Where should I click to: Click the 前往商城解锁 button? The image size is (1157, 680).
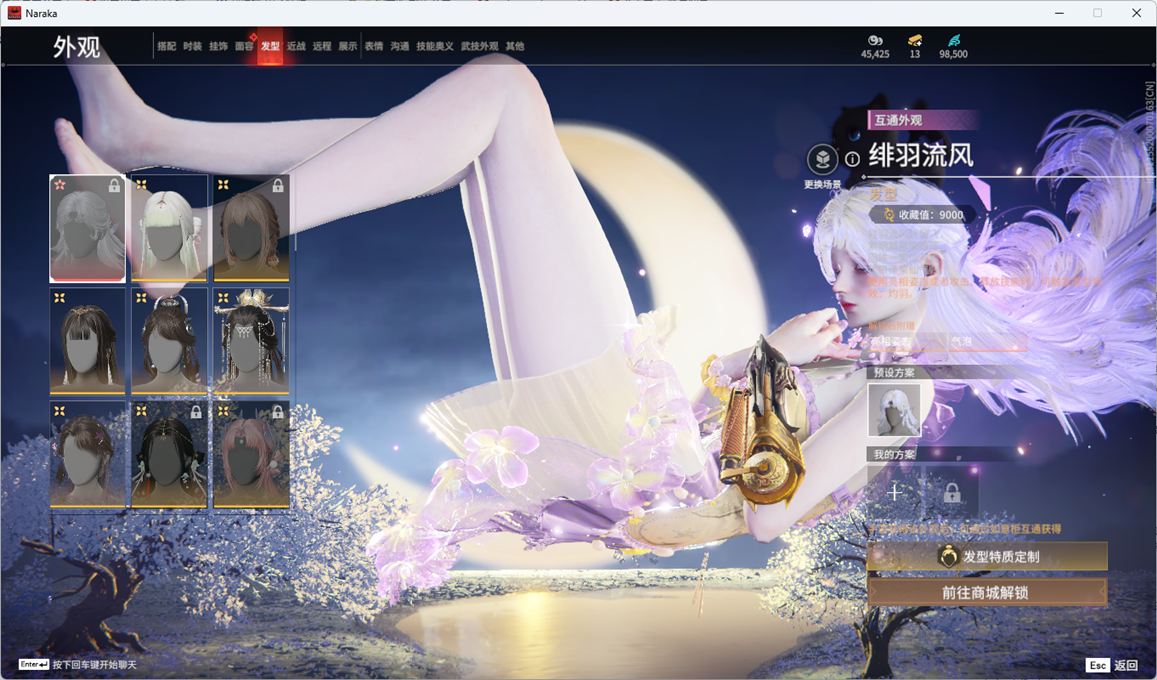(x=986, y=592)
